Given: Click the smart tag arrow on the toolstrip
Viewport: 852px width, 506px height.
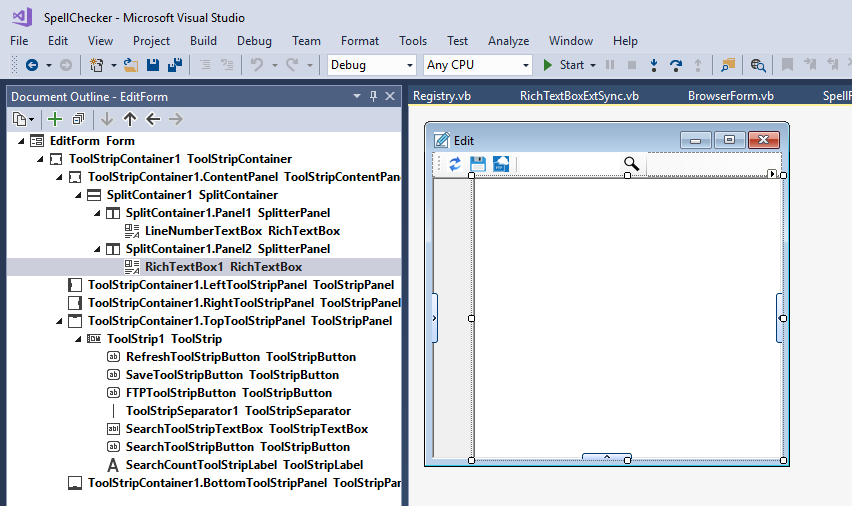Looking at the screenshot, I should 772,173.
